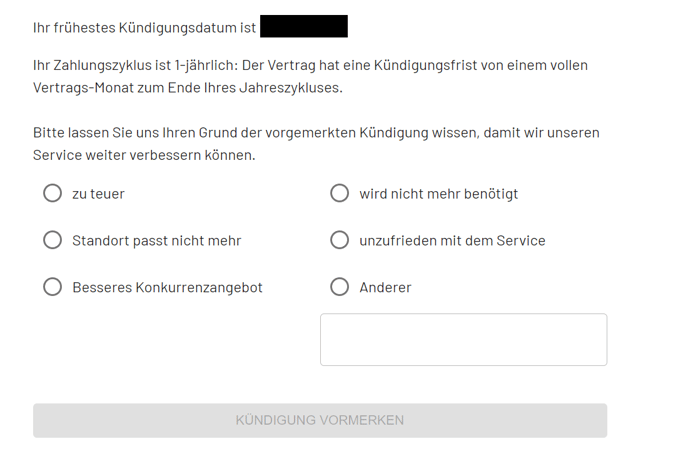Click the blacked-out cancellation date box

304,27
